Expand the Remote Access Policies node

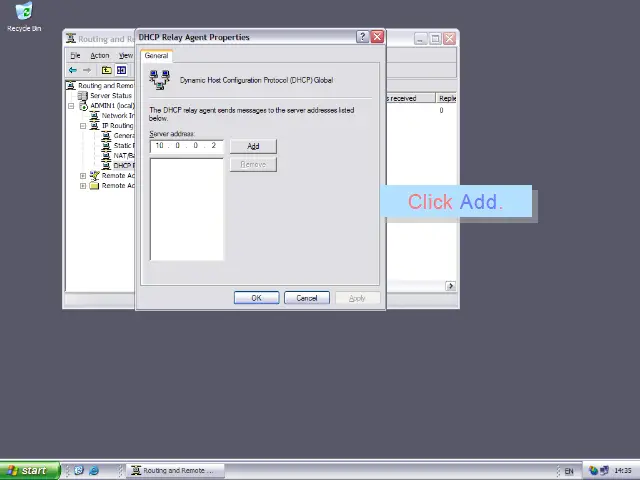pyautogui.click(x=83, y=176)
